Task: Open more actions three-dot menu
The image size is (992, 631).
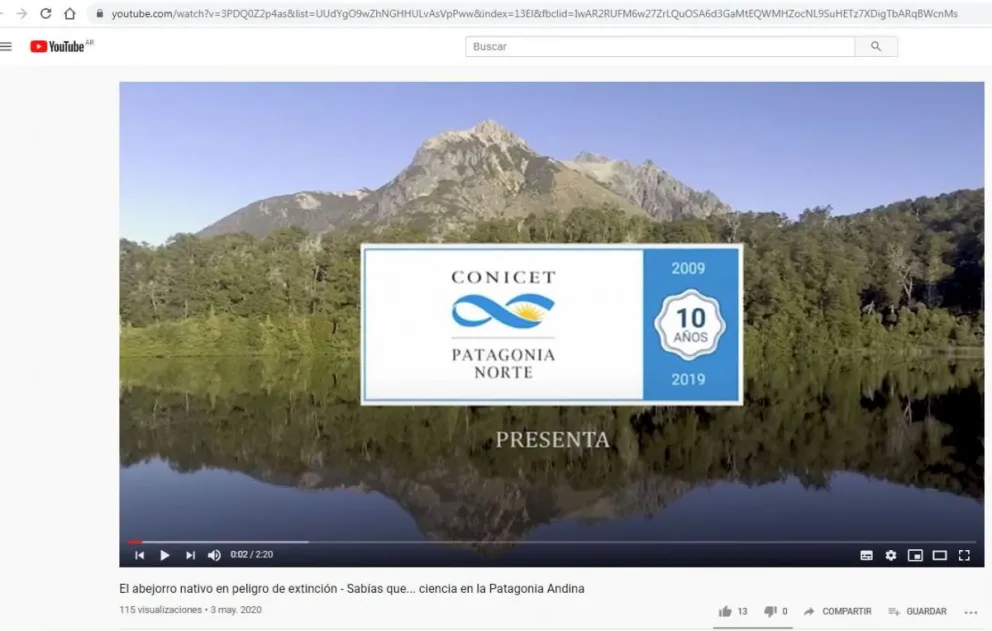Action: [970, 612]
